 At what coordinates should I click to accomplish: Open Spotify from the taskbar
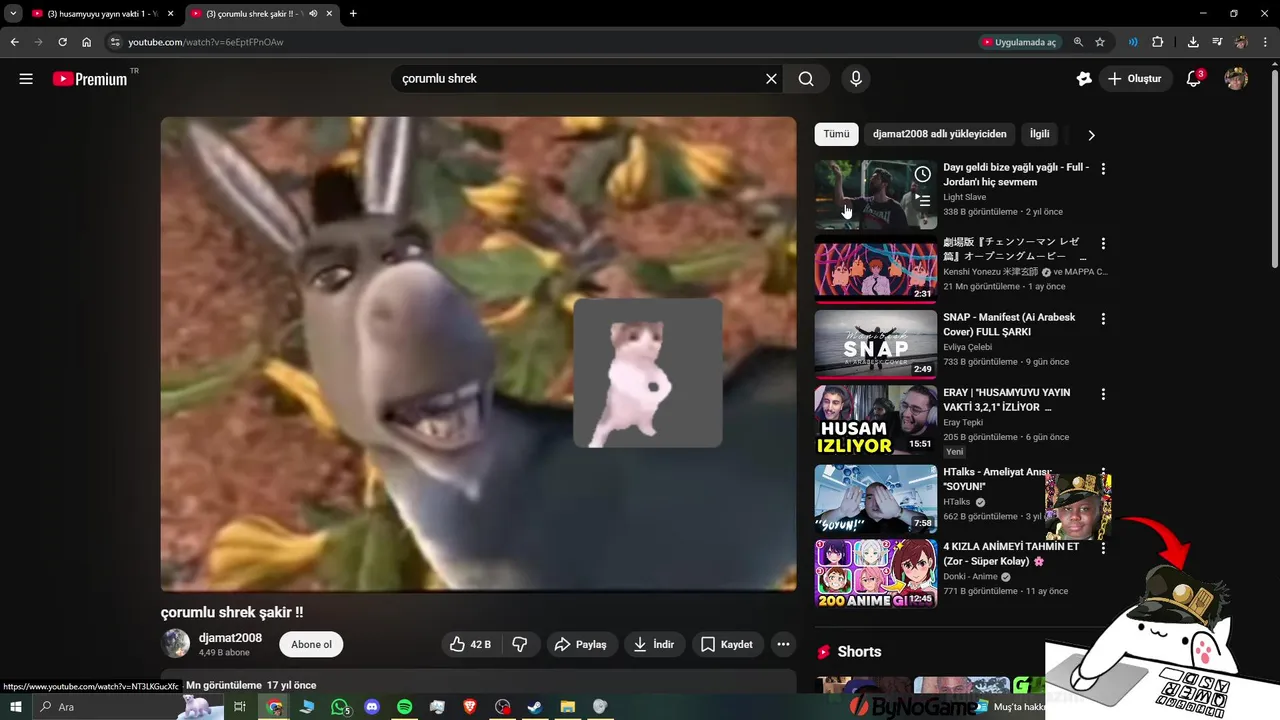point(404,707)
